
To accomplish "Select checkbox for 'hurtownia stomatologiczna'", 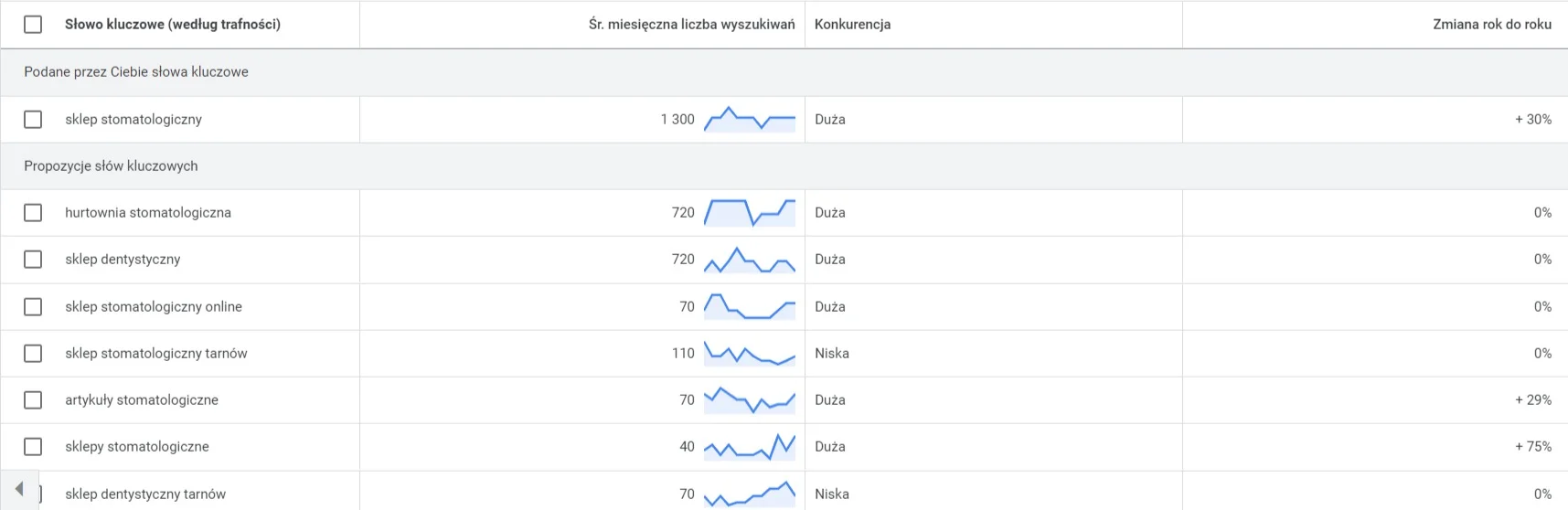I will [x=33, y=213].
